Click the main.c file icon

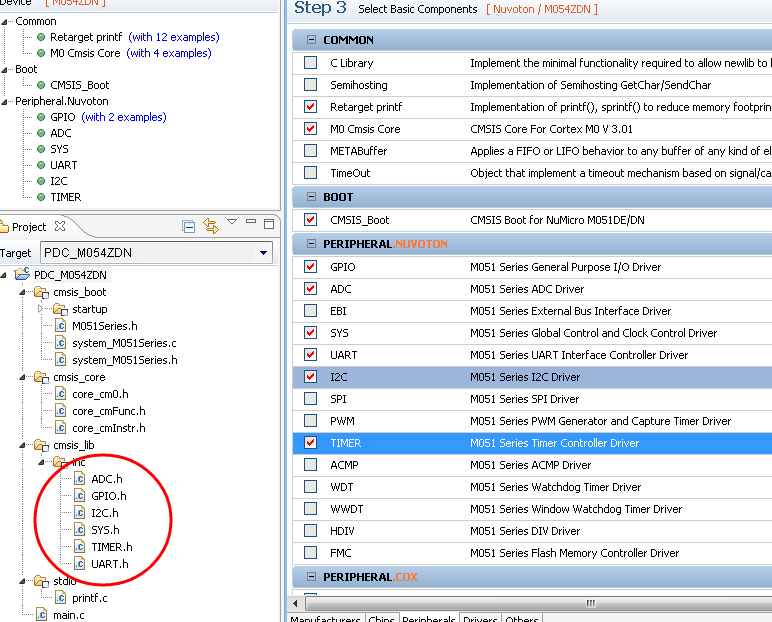41,615
